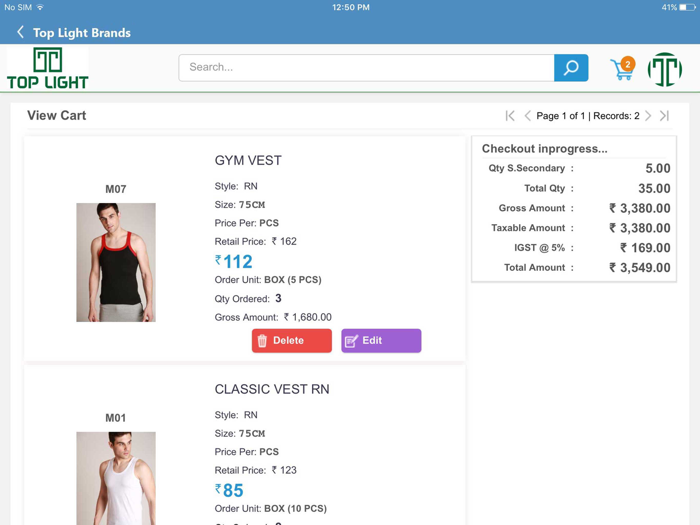Click the Total Amount value 3,549.00
Screen dimensions: 700x525
pyautogui.click(x=640, y=268)
